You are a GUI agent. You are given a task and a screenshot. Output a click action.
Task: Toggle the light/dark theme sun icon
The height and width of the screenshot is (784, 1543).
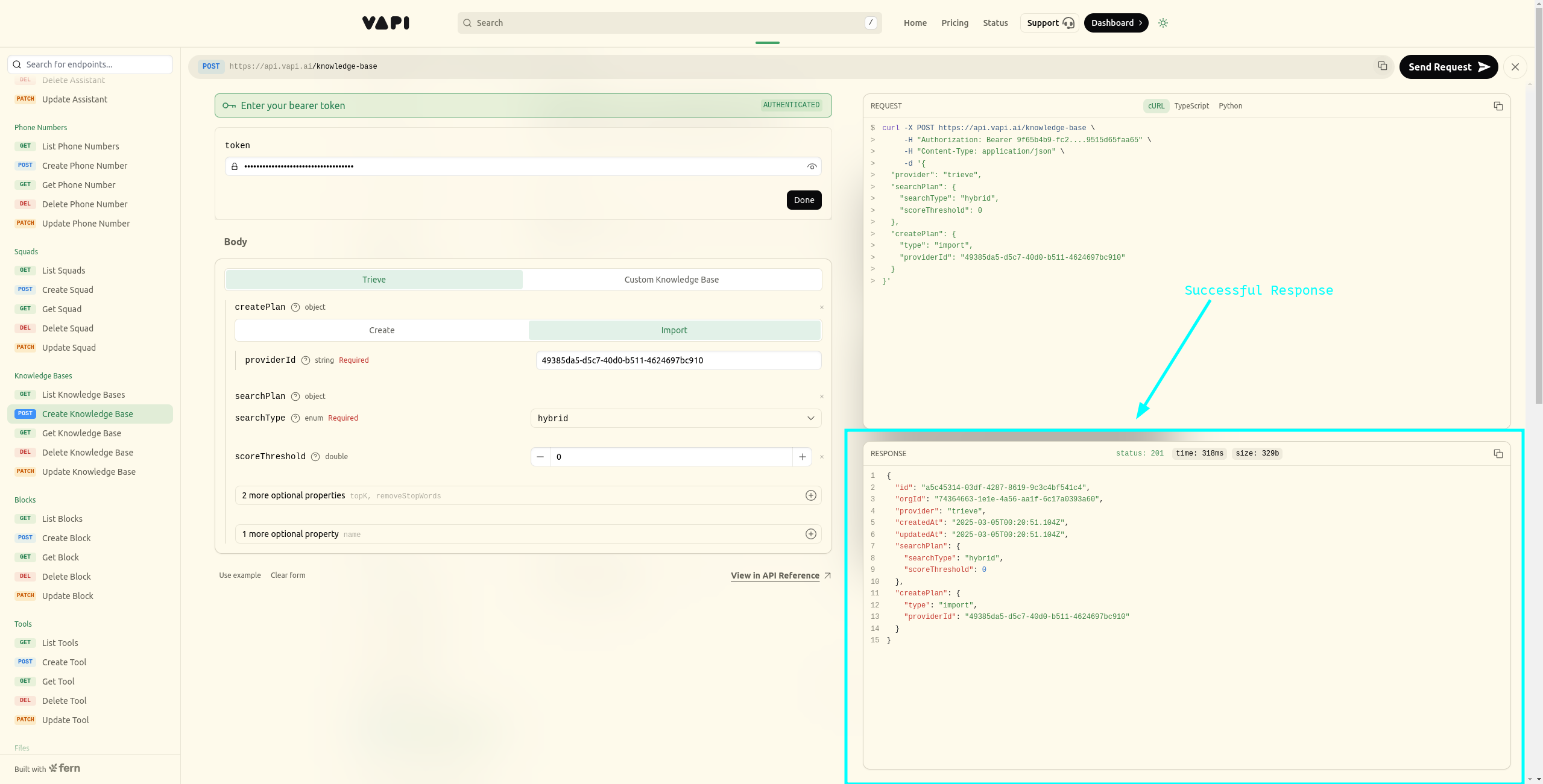tap(1163, 23)
